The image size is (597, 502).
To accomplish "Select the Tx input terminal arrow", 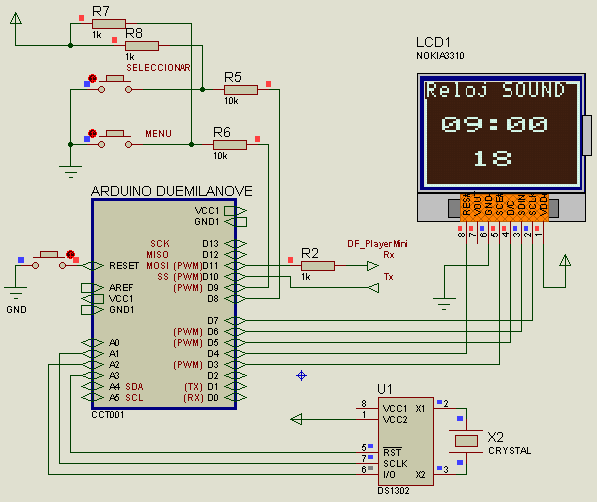I will click(x=374, y=288).
